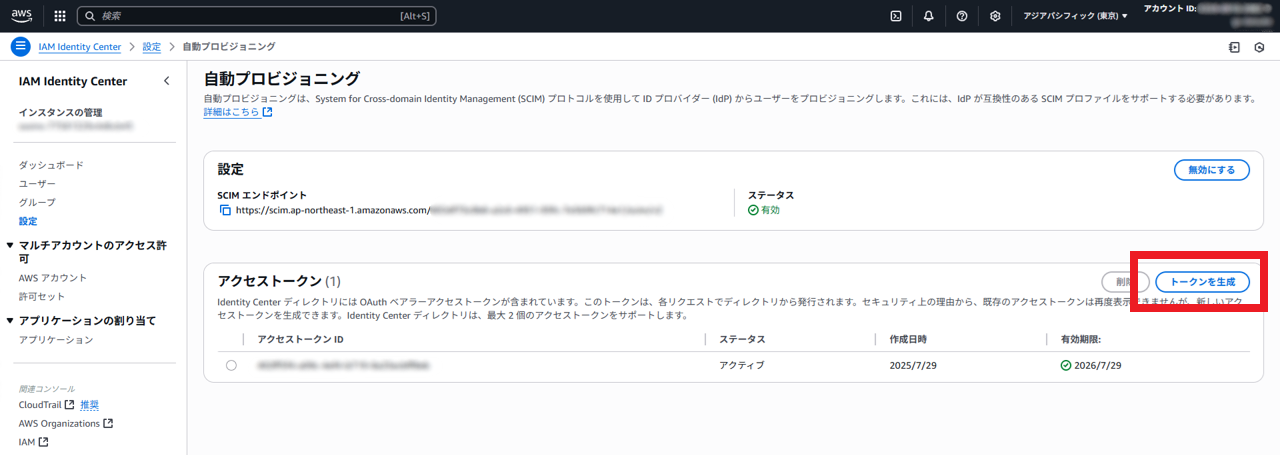The image size is (1280, 455).
Task: Open ユーザー in the sidebar
Action: pyautogui.click(x=37, y=184)
